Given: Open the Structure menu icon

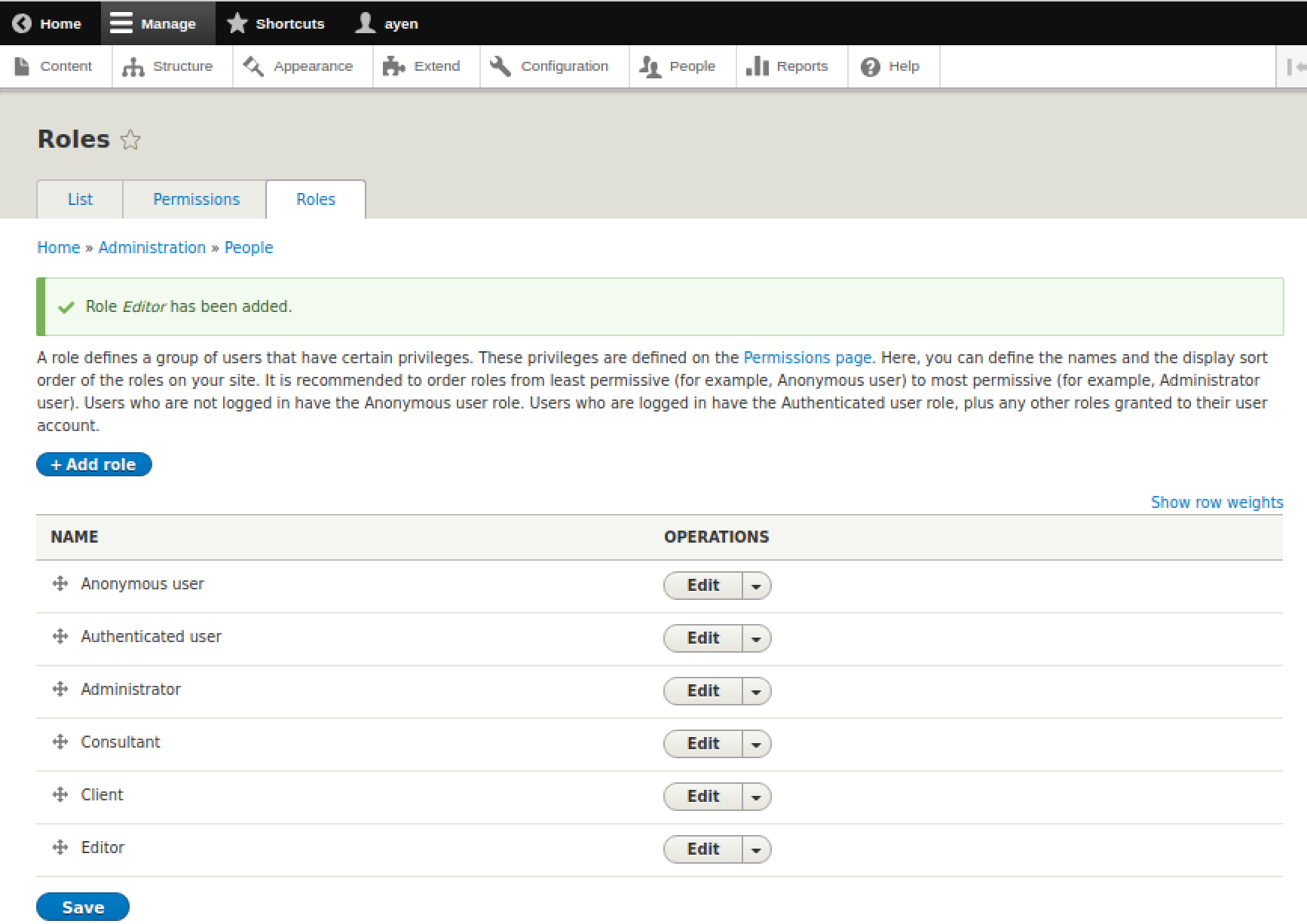Looking at the screenshot, I should point(133,67).
